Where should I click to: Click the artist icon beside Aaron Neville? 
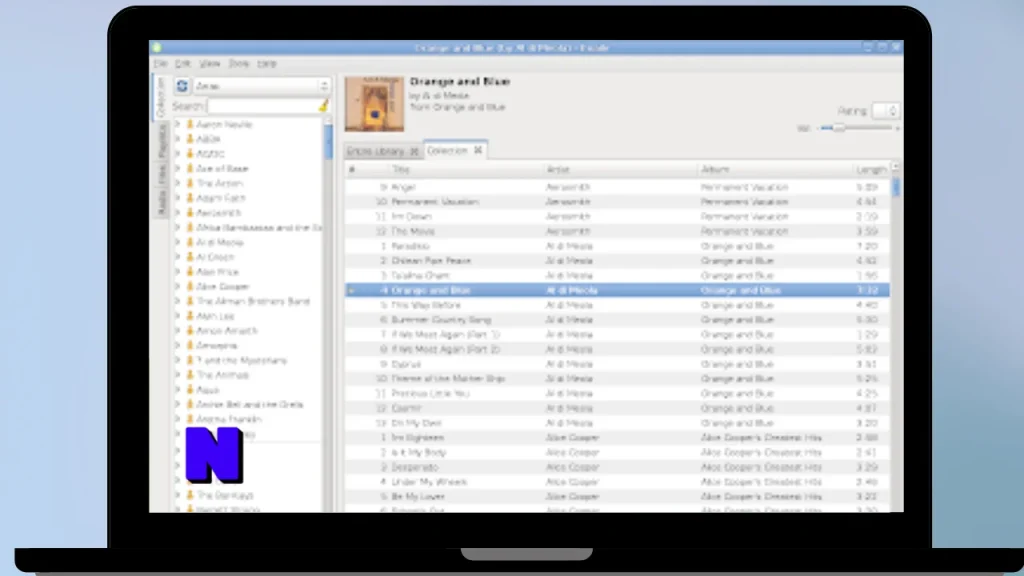tap(190, 124)
